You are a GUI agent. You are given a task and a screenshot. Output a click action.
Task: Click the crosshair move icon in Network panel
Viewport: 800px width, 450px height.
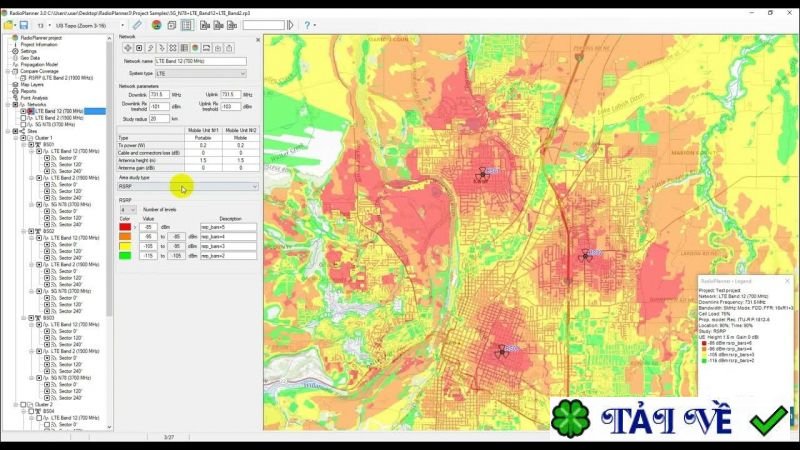point(128,48)
